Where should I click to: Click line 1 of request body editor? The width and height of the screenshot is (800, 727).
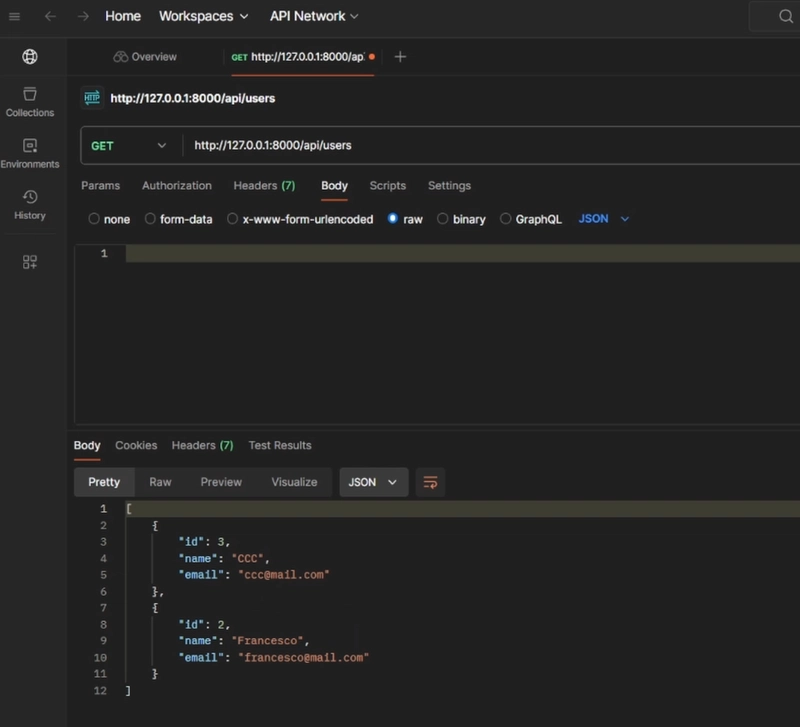click(462, 254)
